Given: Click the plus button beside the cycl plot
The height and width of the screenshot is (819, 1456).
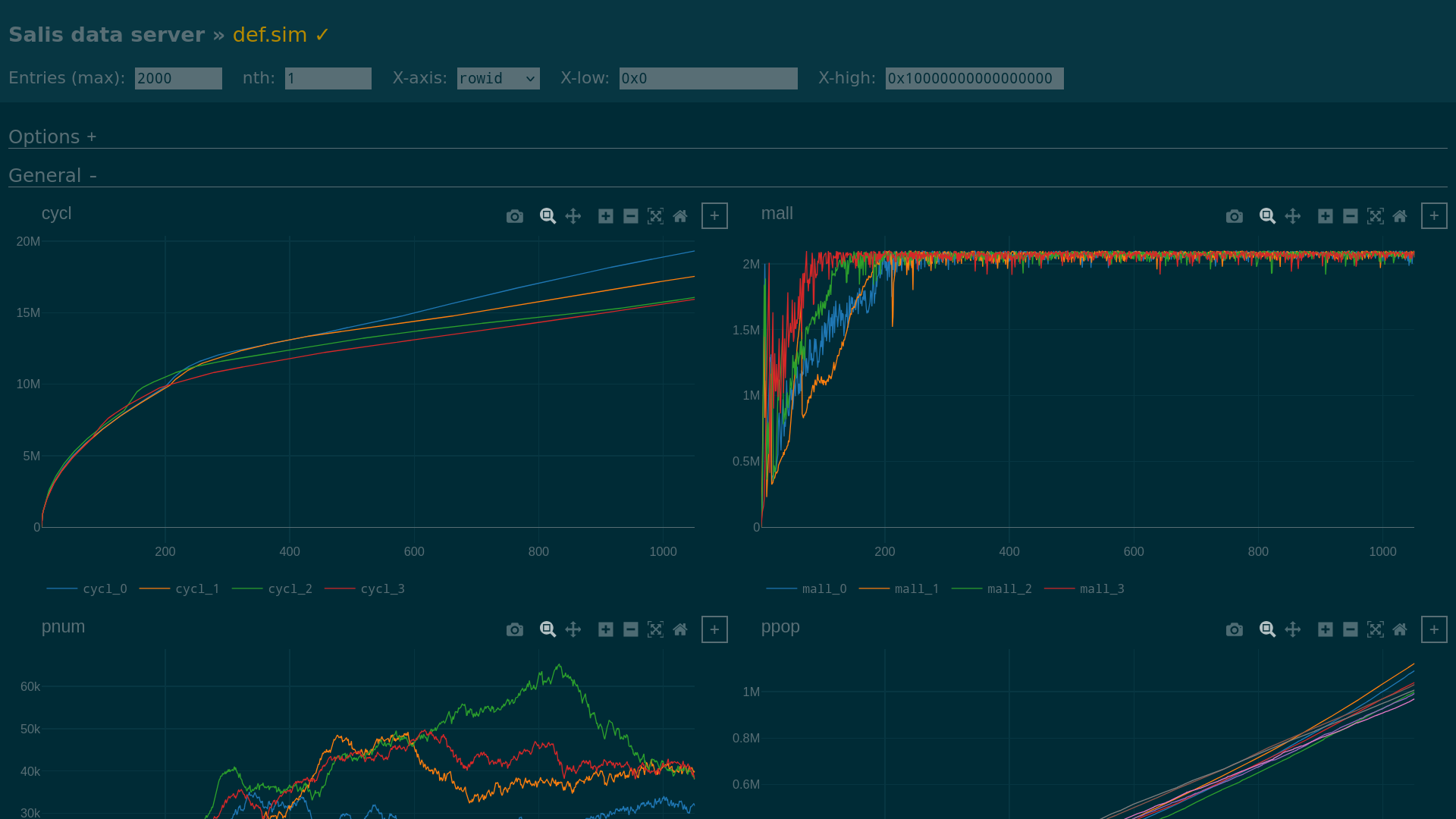Looking at the screenshot, I should [x=714, y=216].
